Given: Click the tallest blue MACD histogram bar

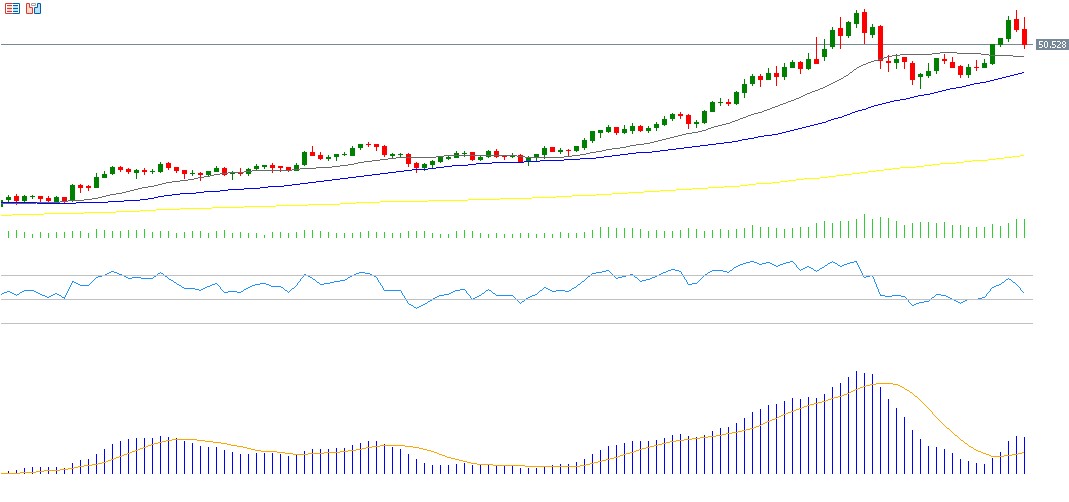Looking at the screenshot, I should [857, 420].
